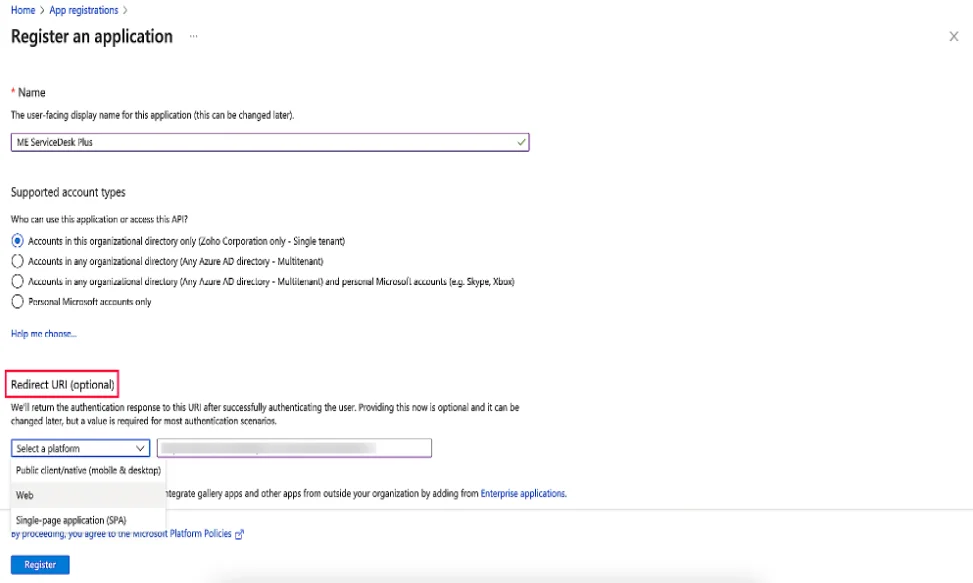Click the Home breadcrumb link
Screen dimensions: 973x583
point(23,10)
